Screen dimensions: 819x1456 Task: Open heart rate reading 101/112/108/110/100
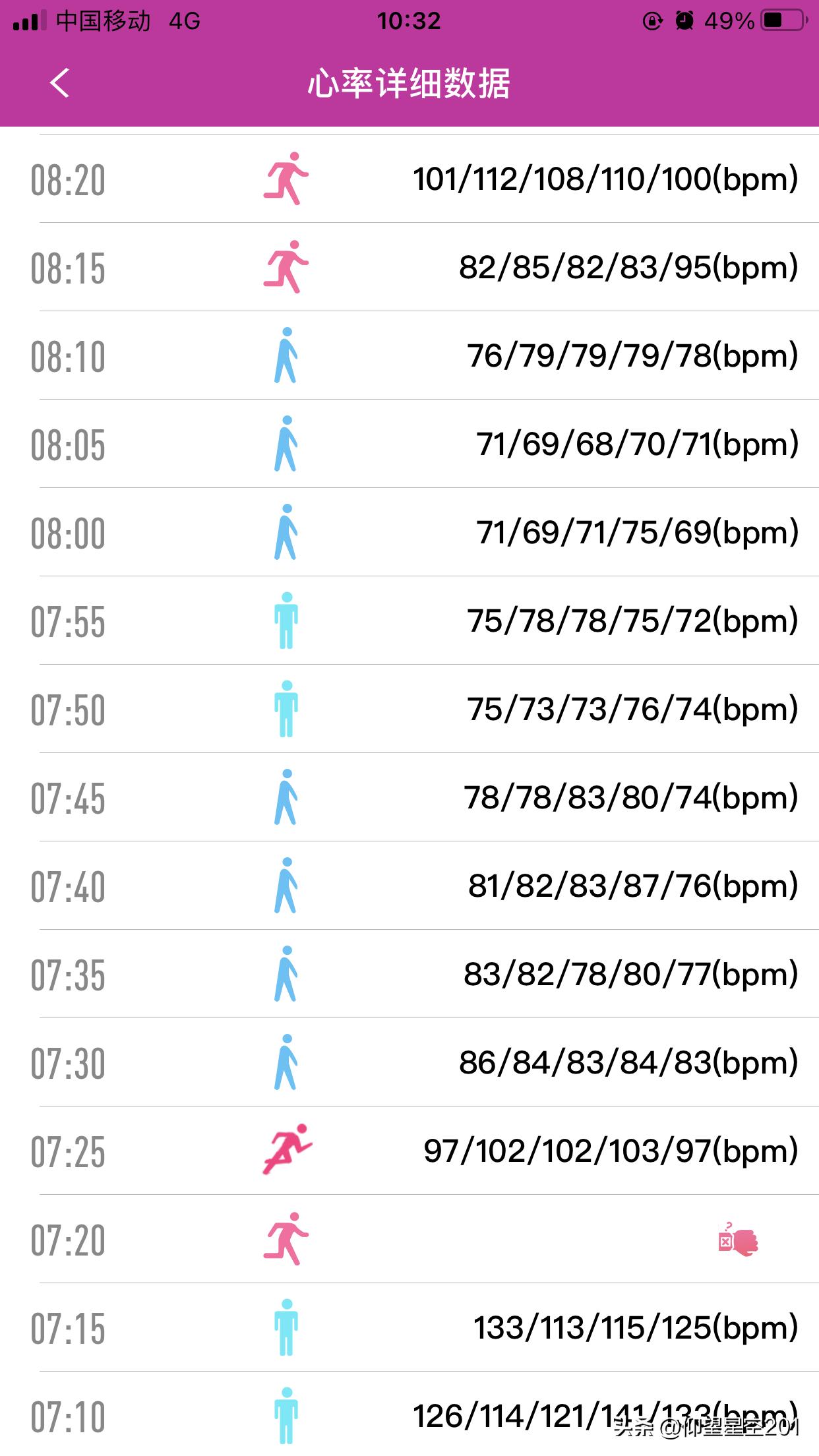[x=605, y=179]
